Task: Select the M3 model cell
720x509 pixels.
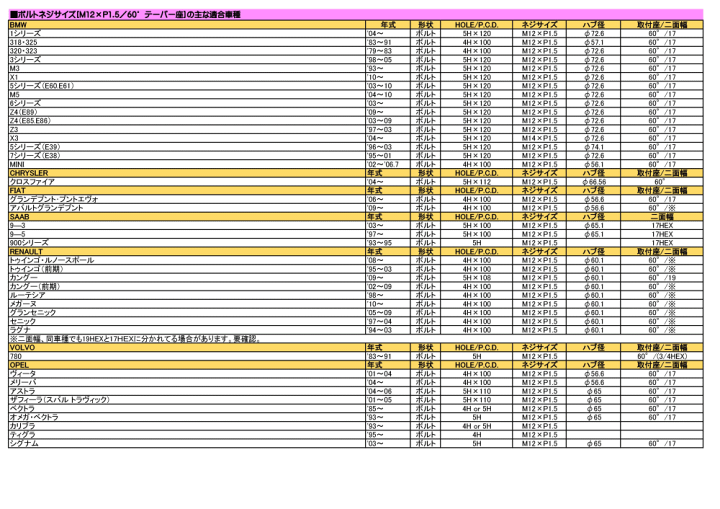Action: pyautogui.click(x=187, y=68)
